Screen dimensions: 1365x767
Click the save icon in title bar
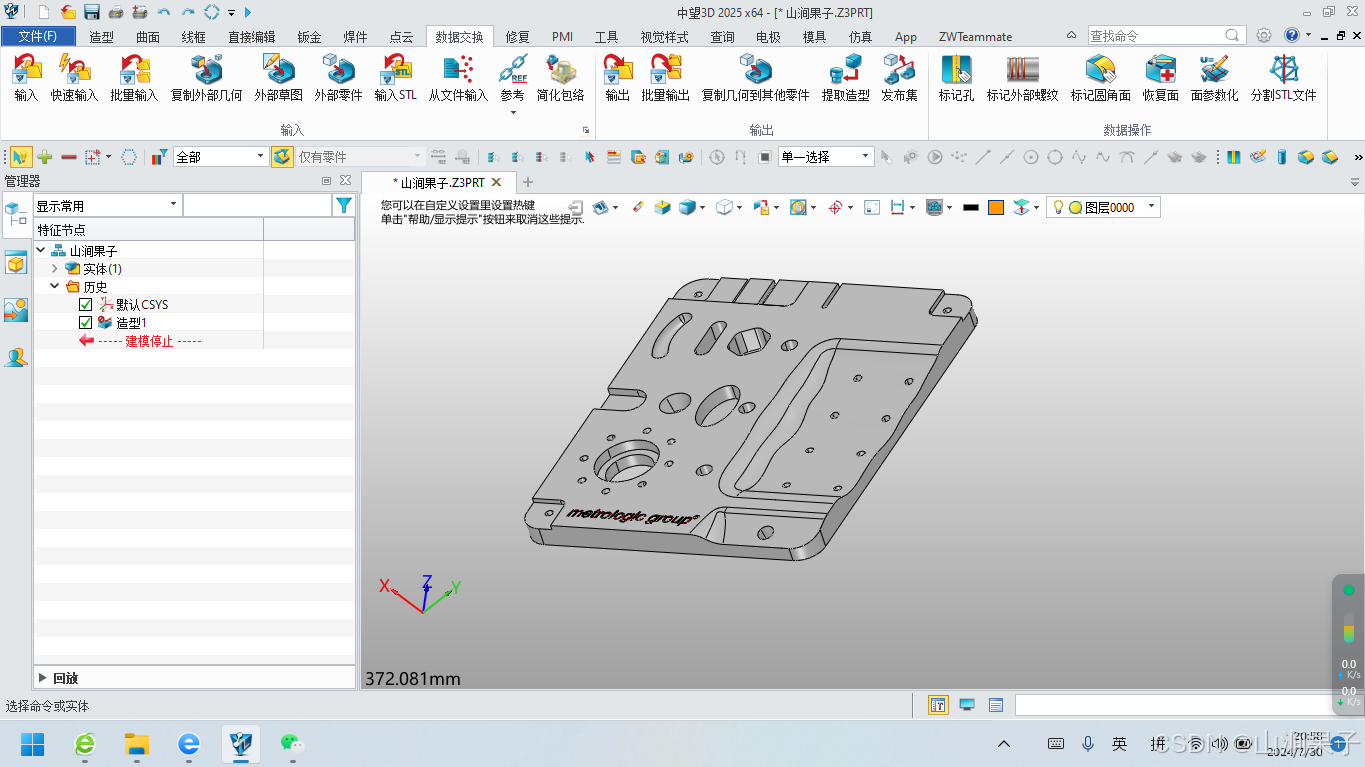pyautogui.click(x=91, y=12)
